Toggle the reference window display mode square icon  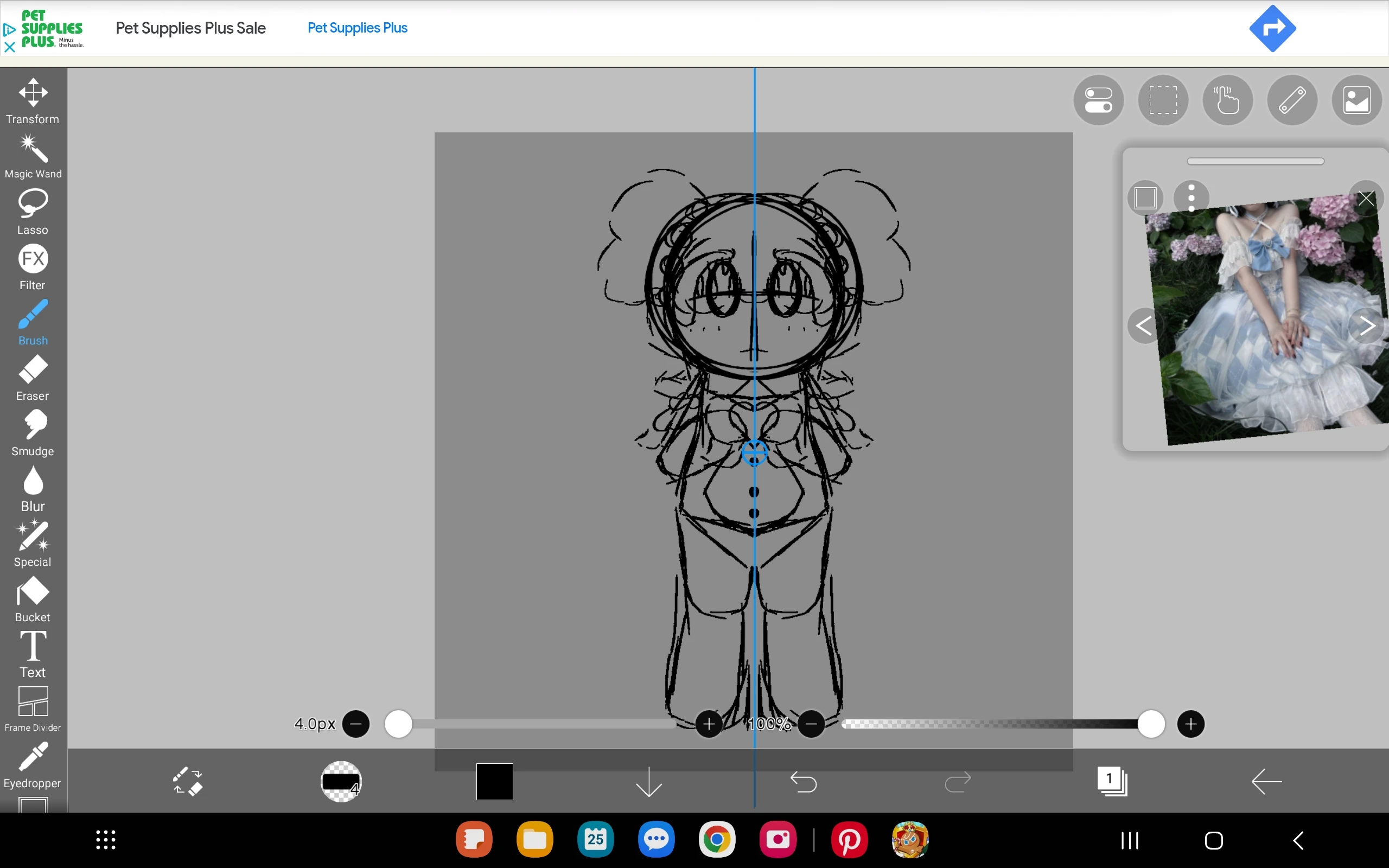(1144, 197)
